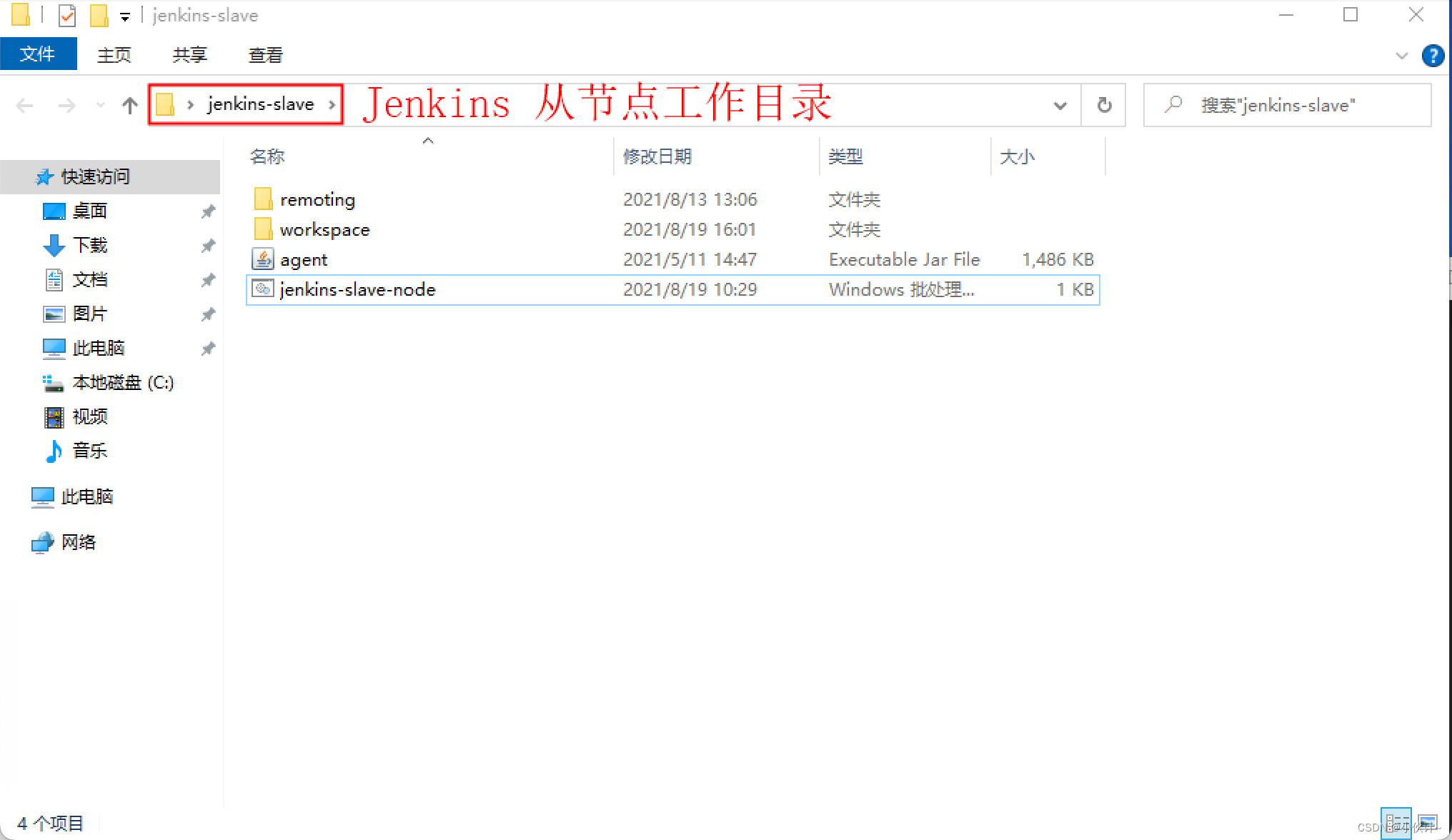1452x840 pixels.
Task: Refresh the jenkins-slave folder view
Action: [1104, 105]
